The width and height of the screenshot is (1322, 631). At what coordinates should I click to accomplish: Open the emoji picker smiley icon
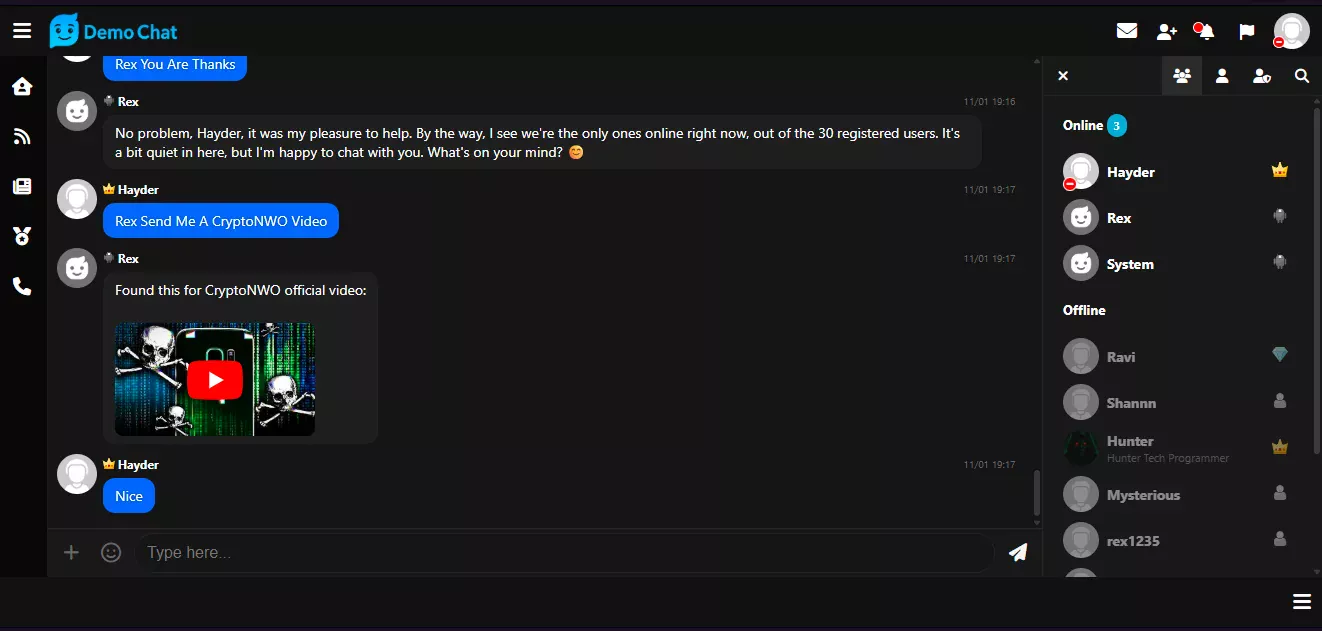111,552
